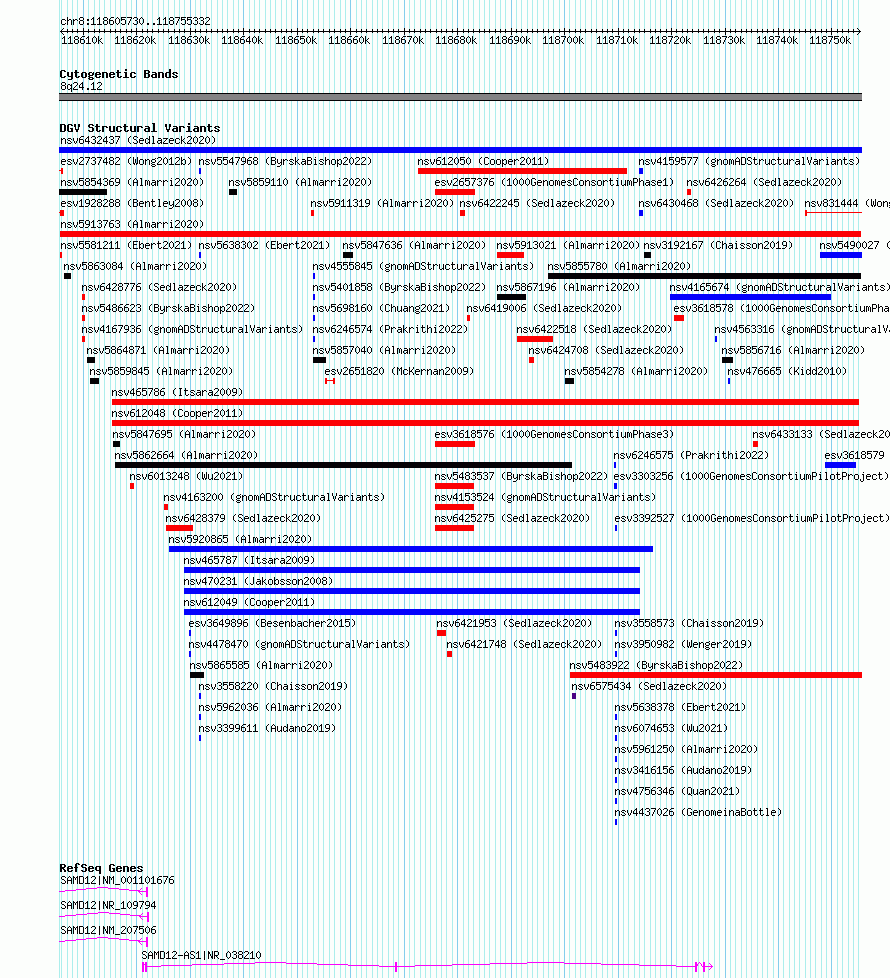Open the nsv612048 (Cooper2011) label
This screenshot has width=890, height=978.
(x=177, y=414)
